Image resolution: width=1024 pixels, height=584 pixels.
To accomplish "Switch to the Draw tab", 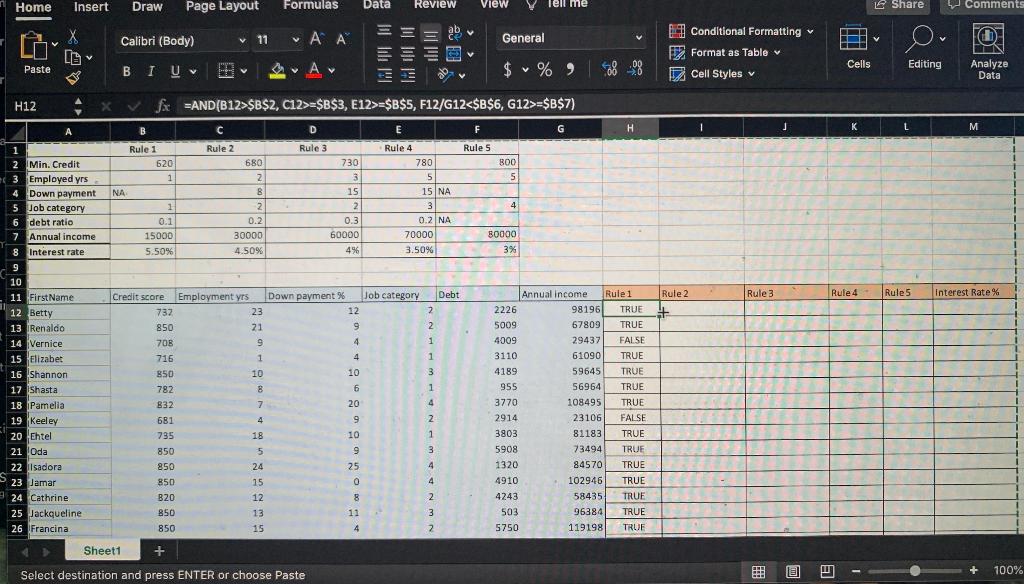I will click(147, 7).
